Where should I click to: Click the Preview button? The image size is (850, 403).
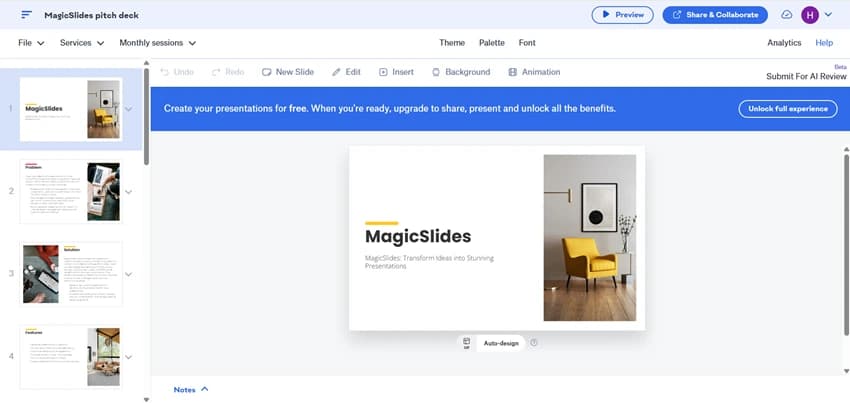click(622, 15)
